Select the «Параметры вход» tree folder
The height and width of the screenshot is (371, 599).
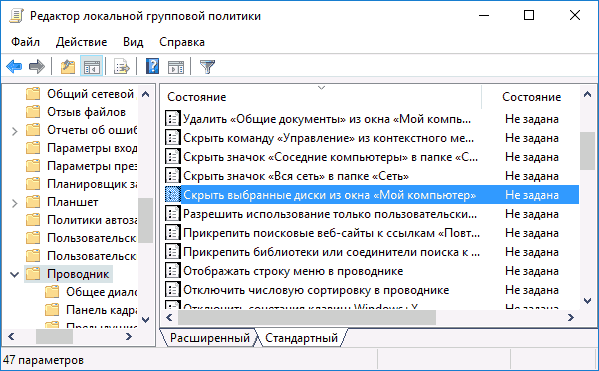click(x=92, y=148)
